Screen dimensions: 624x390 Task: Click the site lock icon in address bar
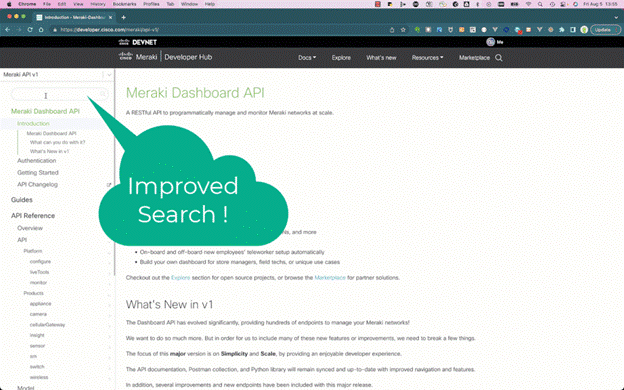(x=55, y=30)
